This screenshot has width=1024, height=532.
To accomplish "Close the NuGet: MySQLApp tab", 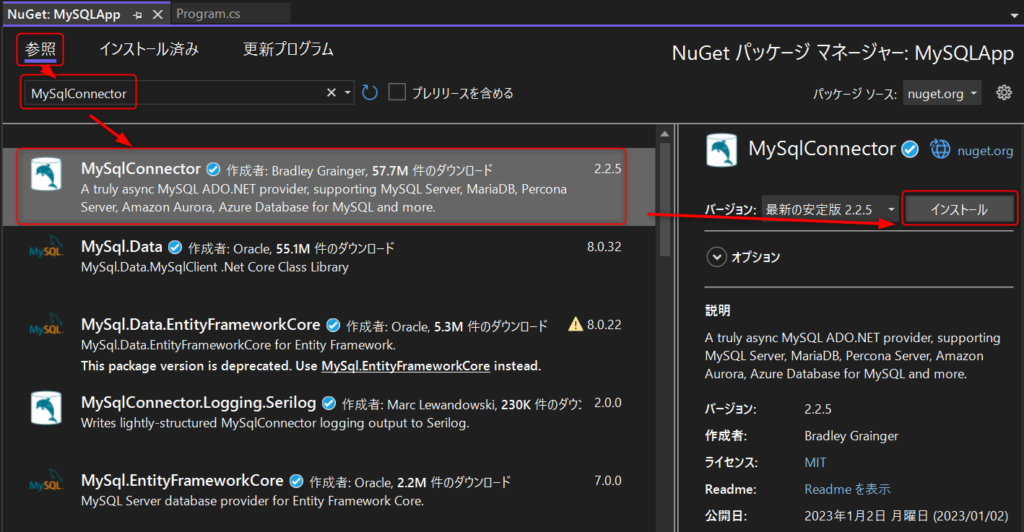I will click(157, 14).
